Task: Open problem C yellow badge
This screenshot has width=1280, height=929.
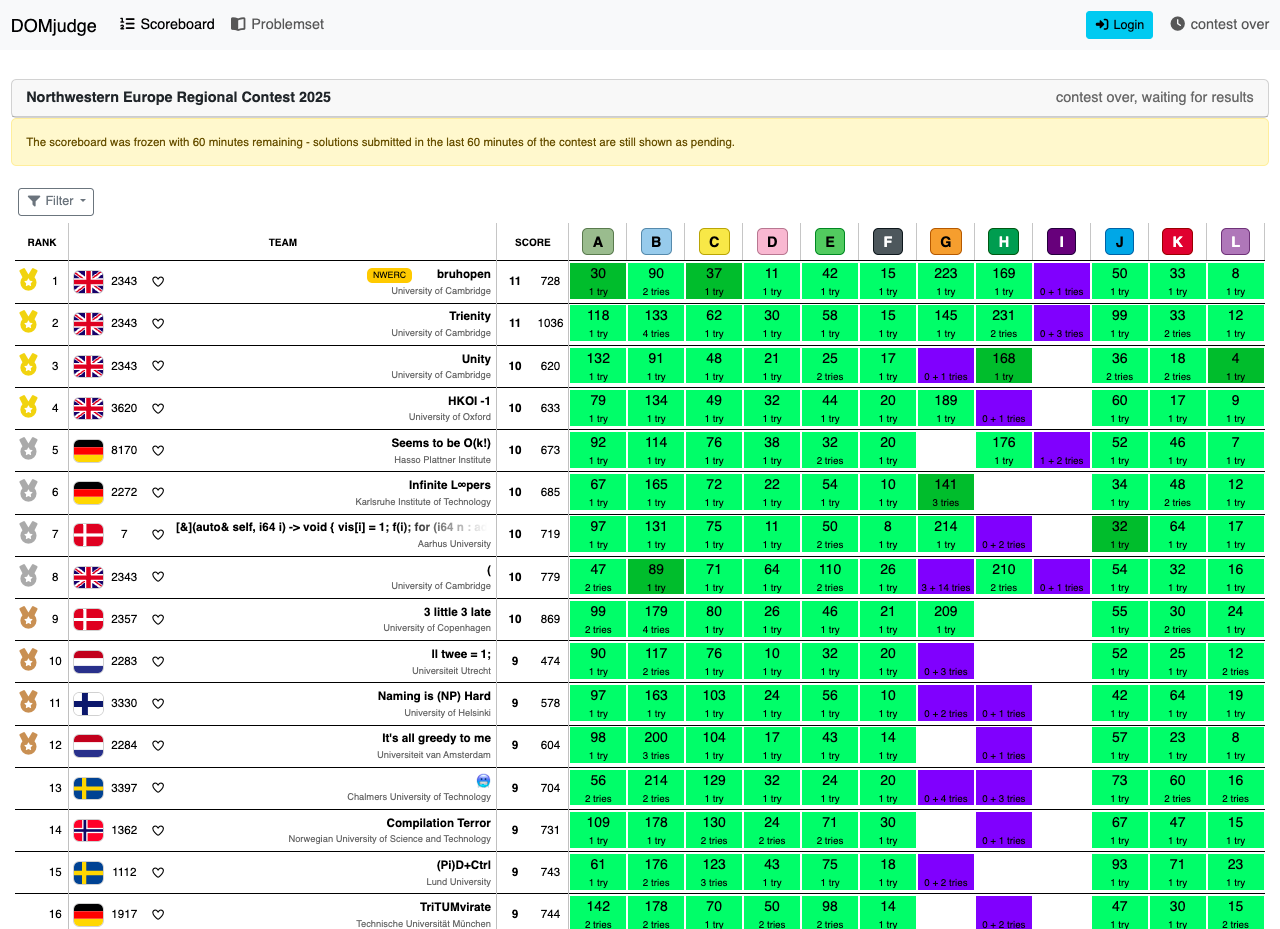Action: (x=714, y=241)
